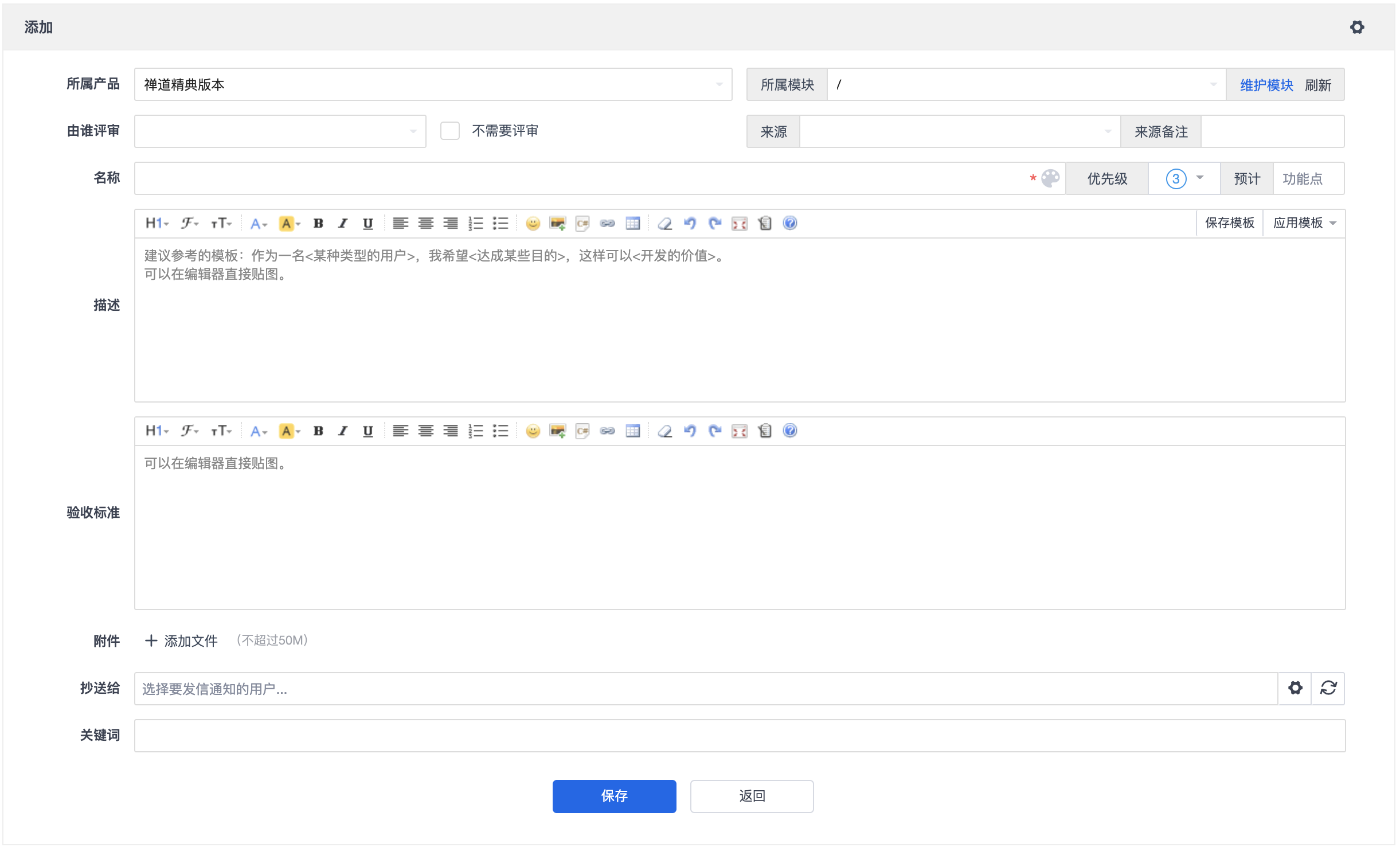Click refresh icon beside 抄送给 field

pyautogui.click(x=1328, y=688)
